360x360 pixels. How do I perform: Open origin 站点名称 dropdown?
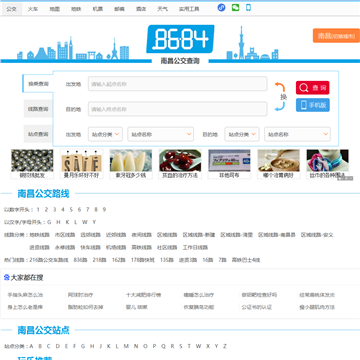click(x=161, y=134)
